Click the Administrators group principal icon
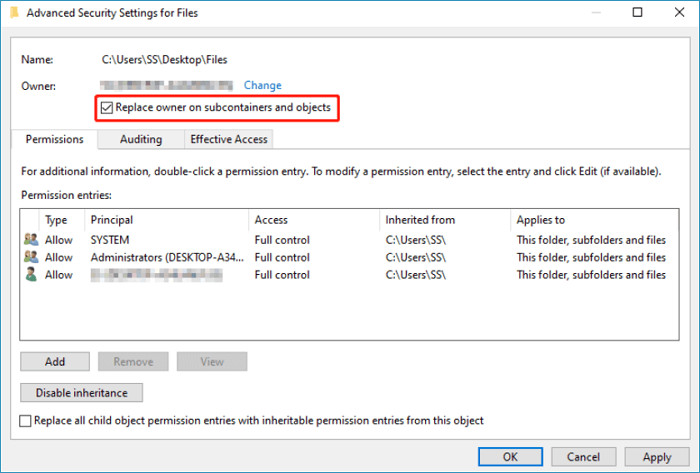700x473 pixels. (31, 257)
